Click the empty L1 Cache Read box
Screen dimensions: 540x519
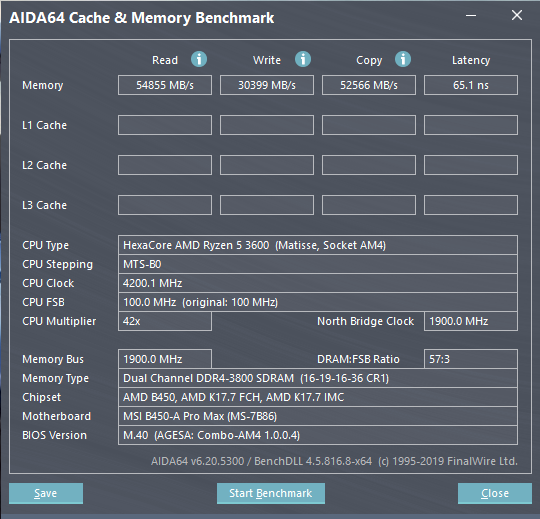pyautogui.click(x=165, y=125)
